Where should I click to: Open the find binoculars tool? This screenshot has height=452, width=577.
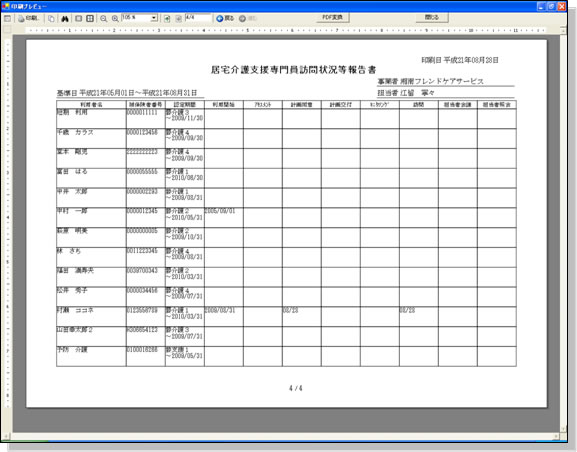65,18
